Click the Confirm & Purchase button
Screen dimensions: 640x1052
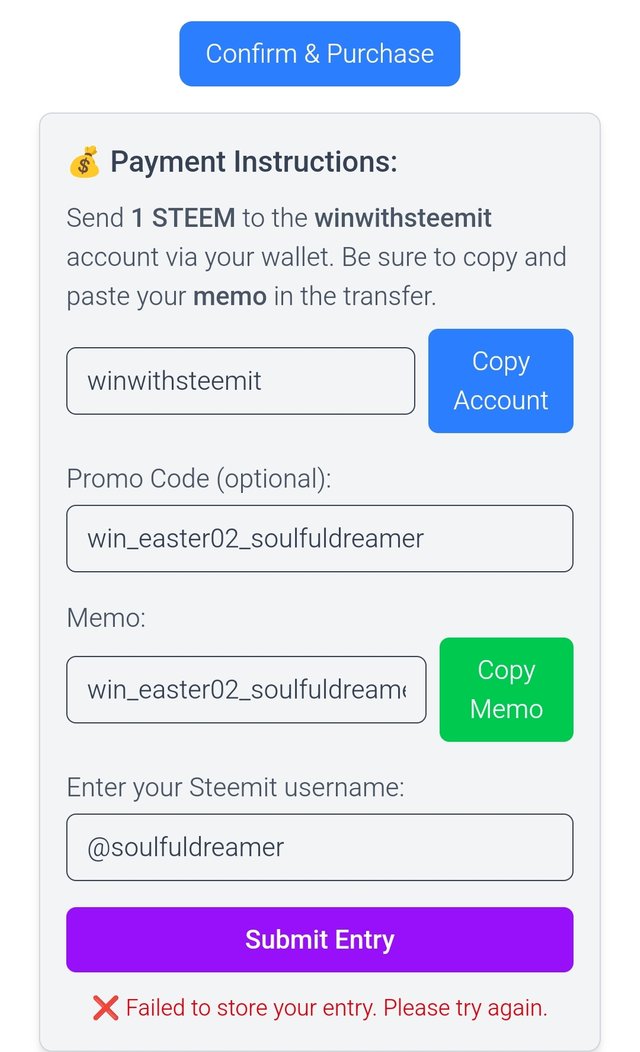(x=320, y=54)
